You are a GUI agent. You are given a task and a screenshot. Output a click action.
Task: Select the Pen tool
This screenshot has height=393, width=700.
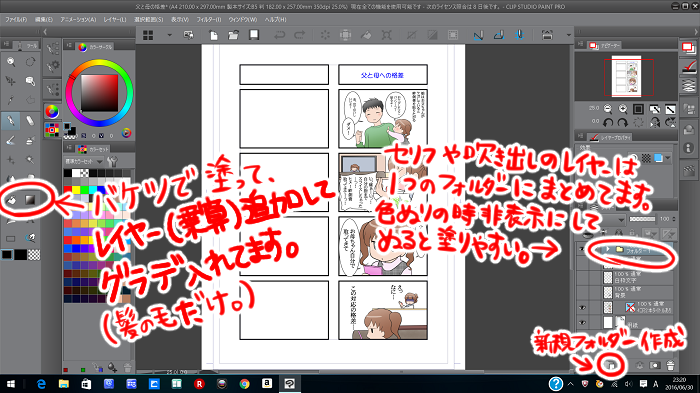tap(11, 121)
